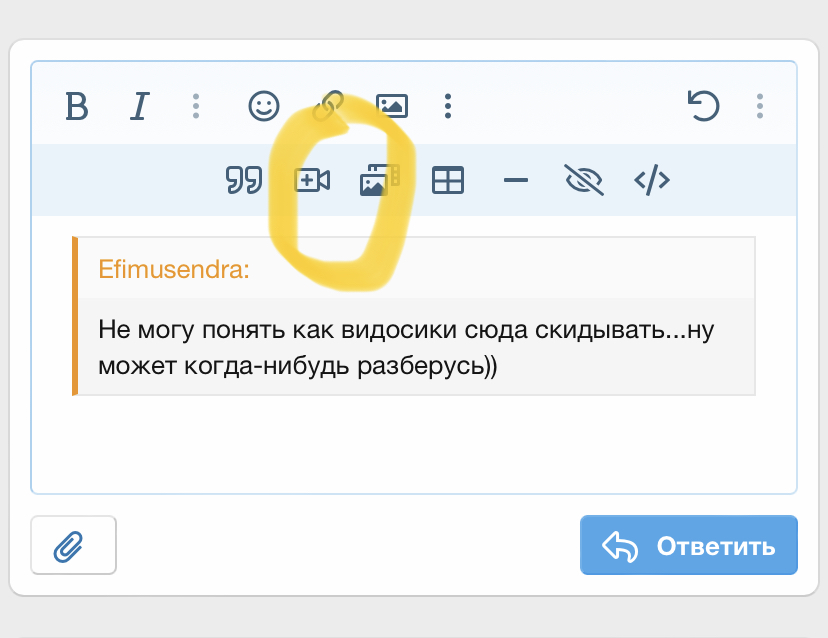
Task: Insert a single image
Action: point(392,106)
